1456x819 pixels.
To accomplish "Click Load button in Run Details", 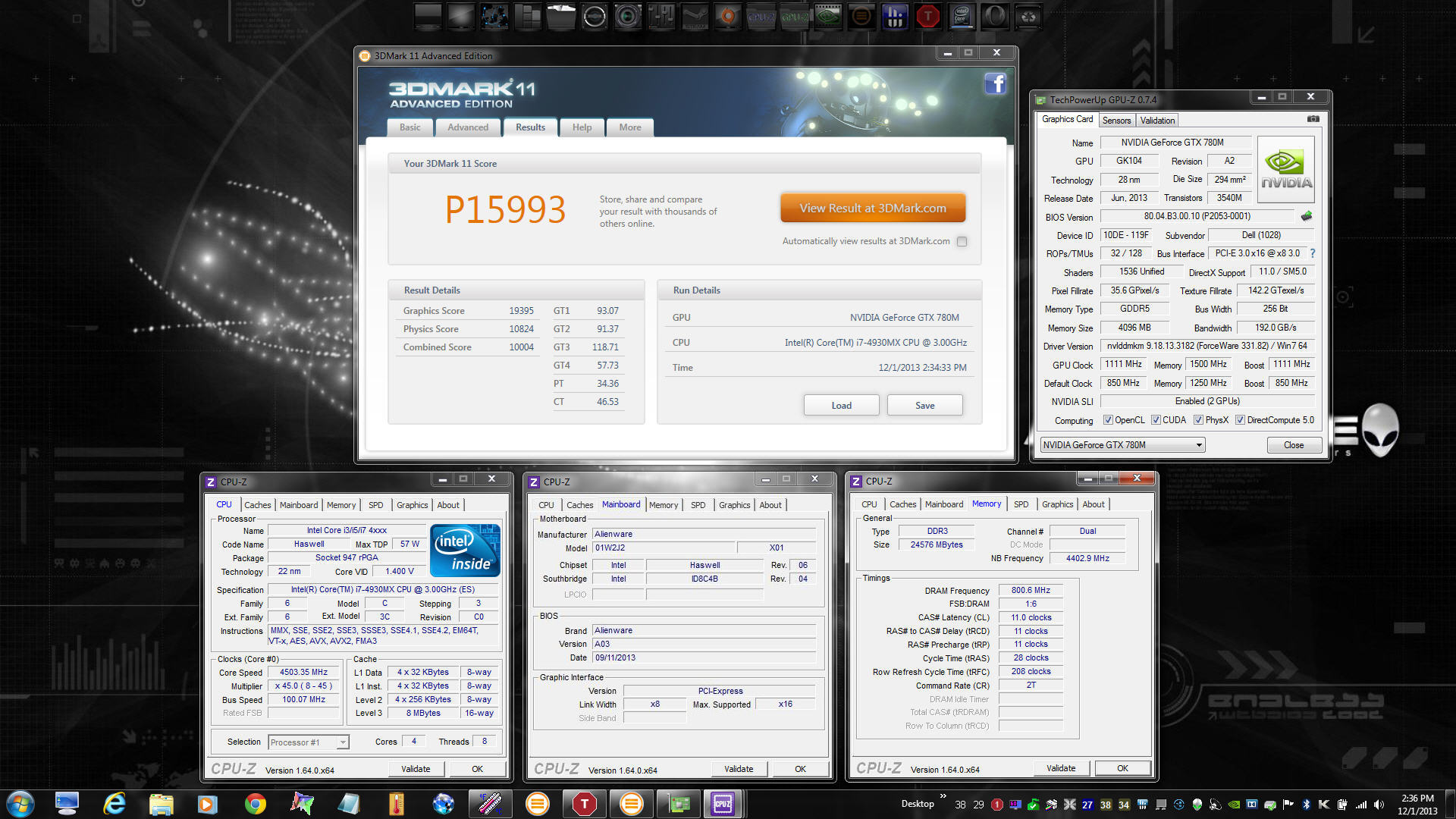I will [x=841, y=406].
